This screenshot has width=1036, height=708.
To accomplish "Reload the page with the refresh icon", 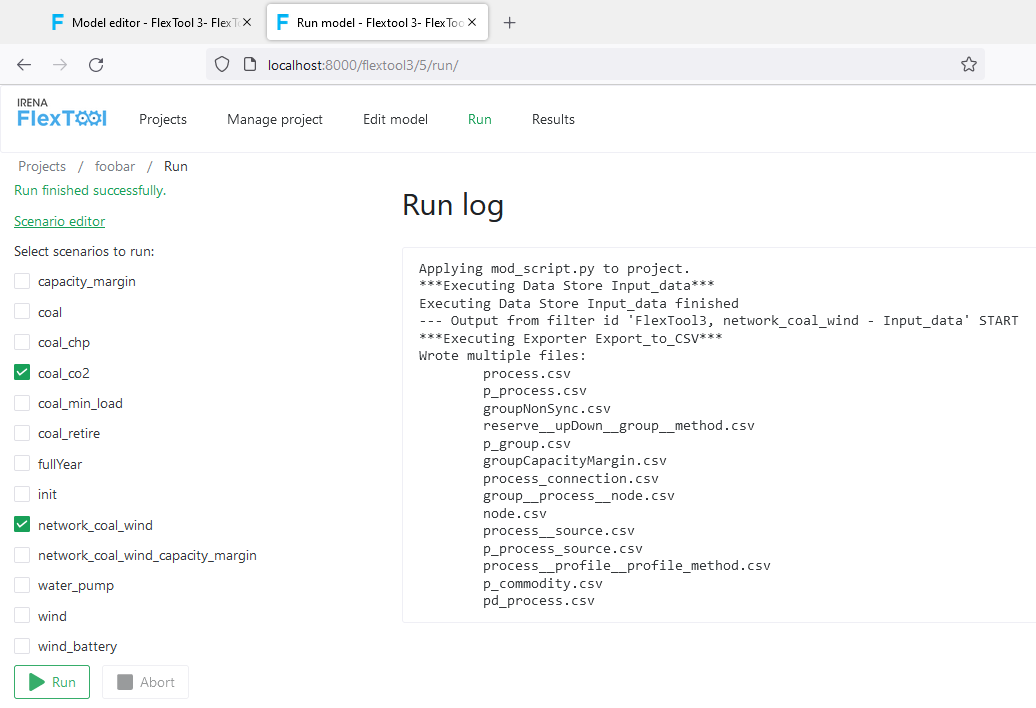I will pyautogui.click(x=96, y=65).
